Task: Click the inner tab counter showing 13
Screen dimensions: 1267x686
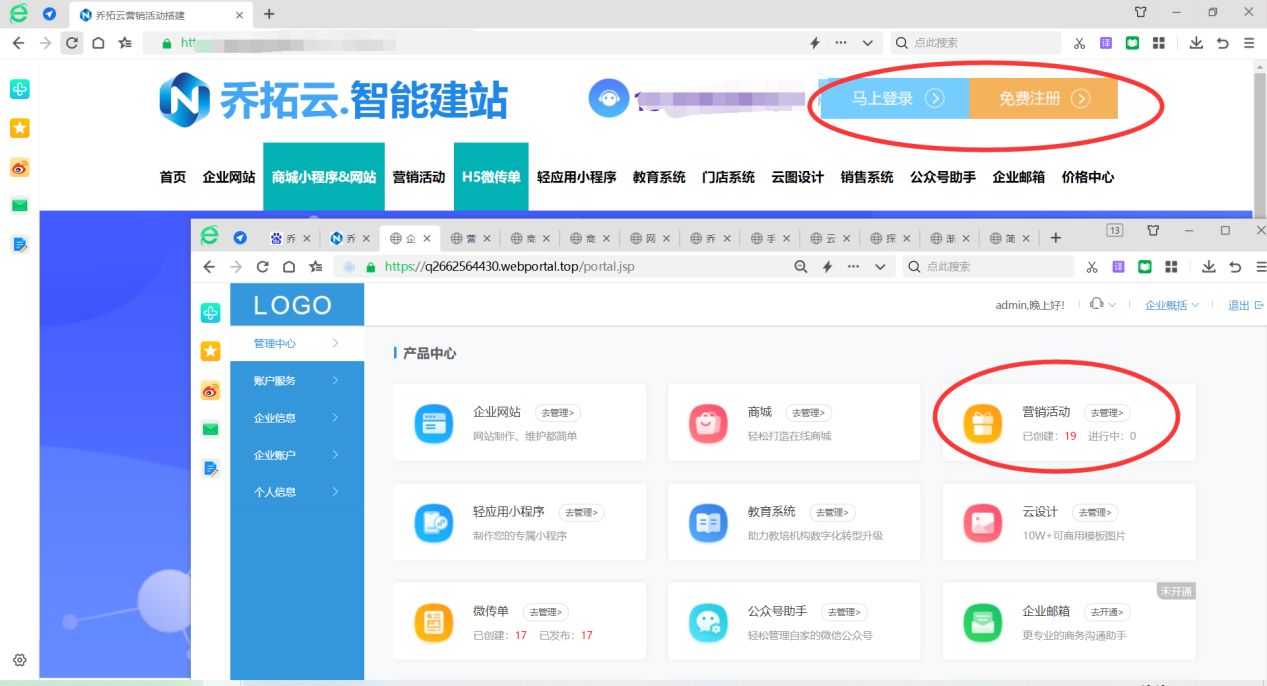Action: 1114,231
